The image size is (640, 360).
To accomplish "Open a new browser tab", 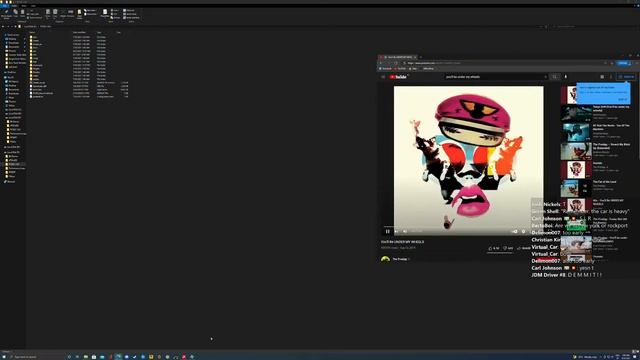I will point(421,57).
